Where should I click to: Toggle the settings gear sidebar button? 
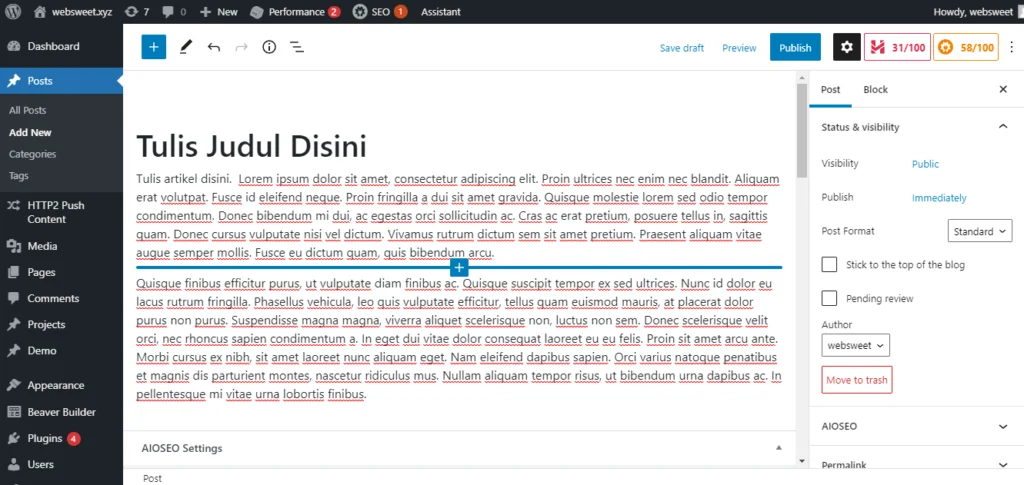(x=846, y=47)
